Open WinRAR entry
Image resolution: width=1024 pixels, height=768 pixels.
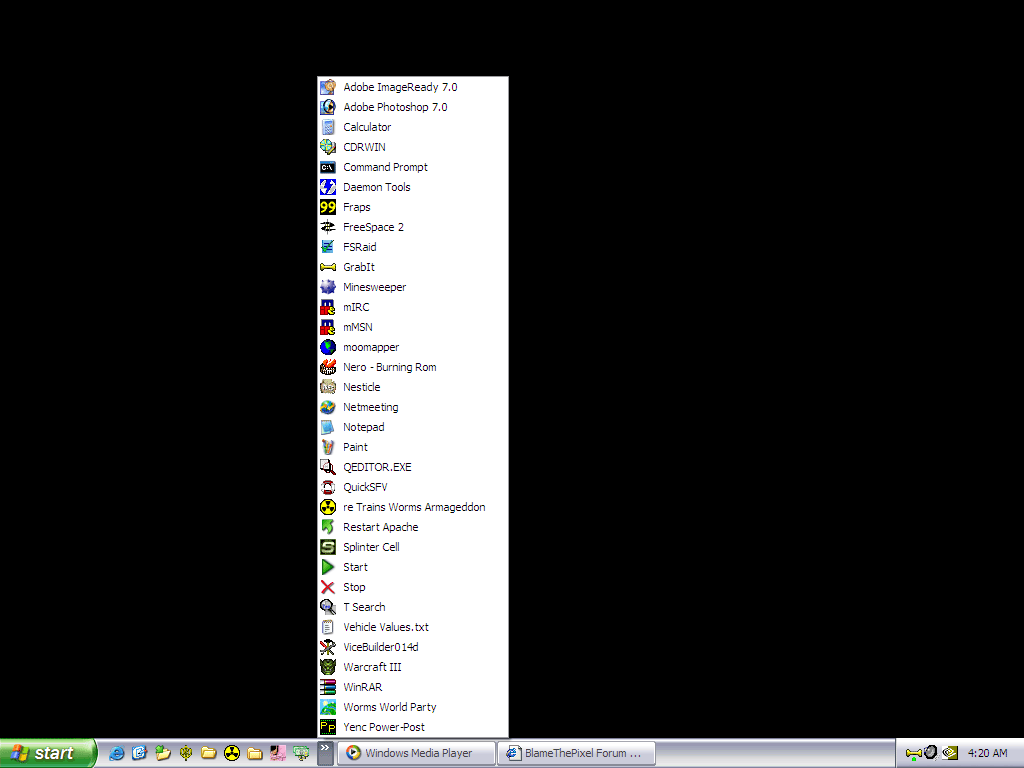(x=413, y=687)
